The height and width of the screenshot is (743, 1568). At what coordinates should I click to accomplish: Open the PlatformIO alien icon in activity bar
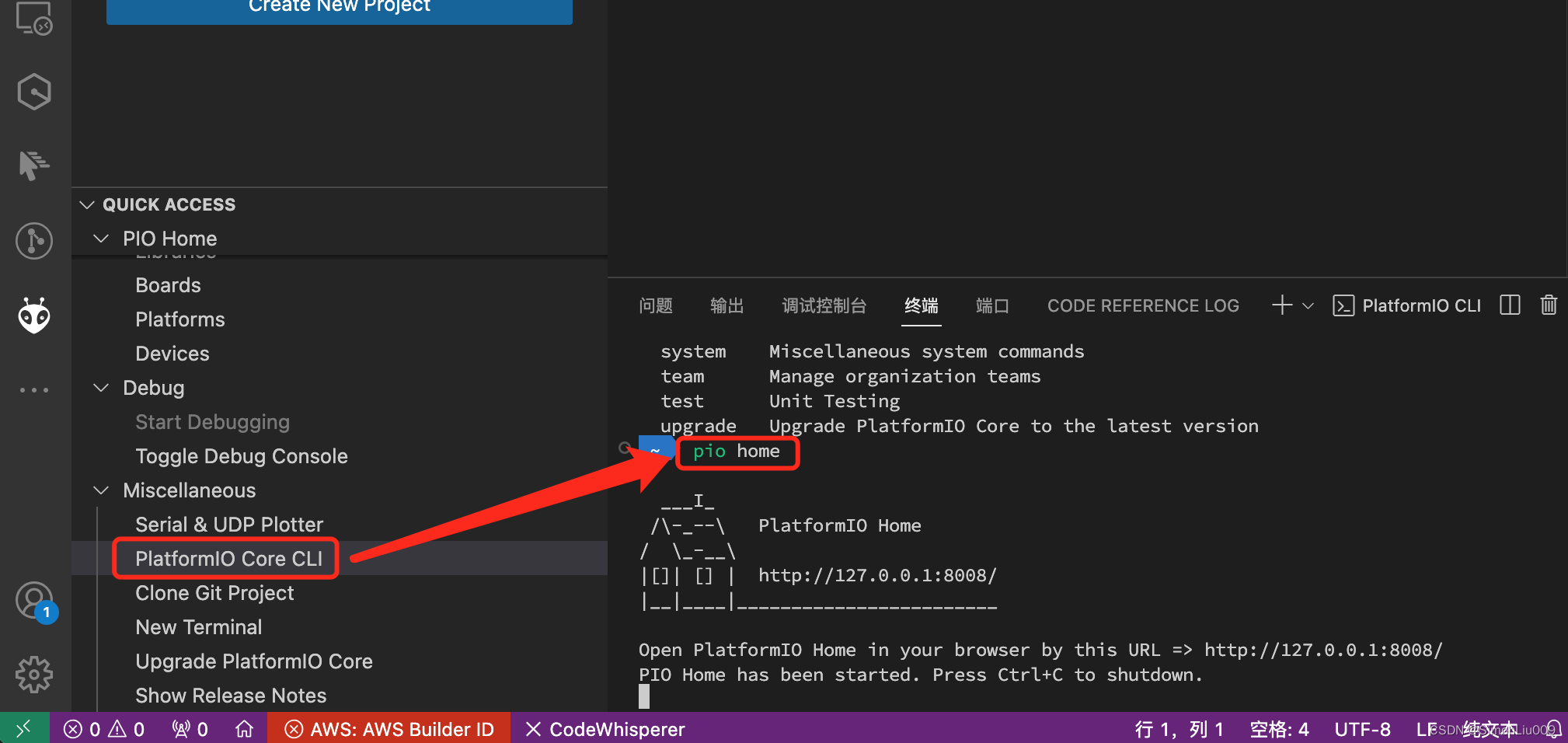click(x=34, y=315)
